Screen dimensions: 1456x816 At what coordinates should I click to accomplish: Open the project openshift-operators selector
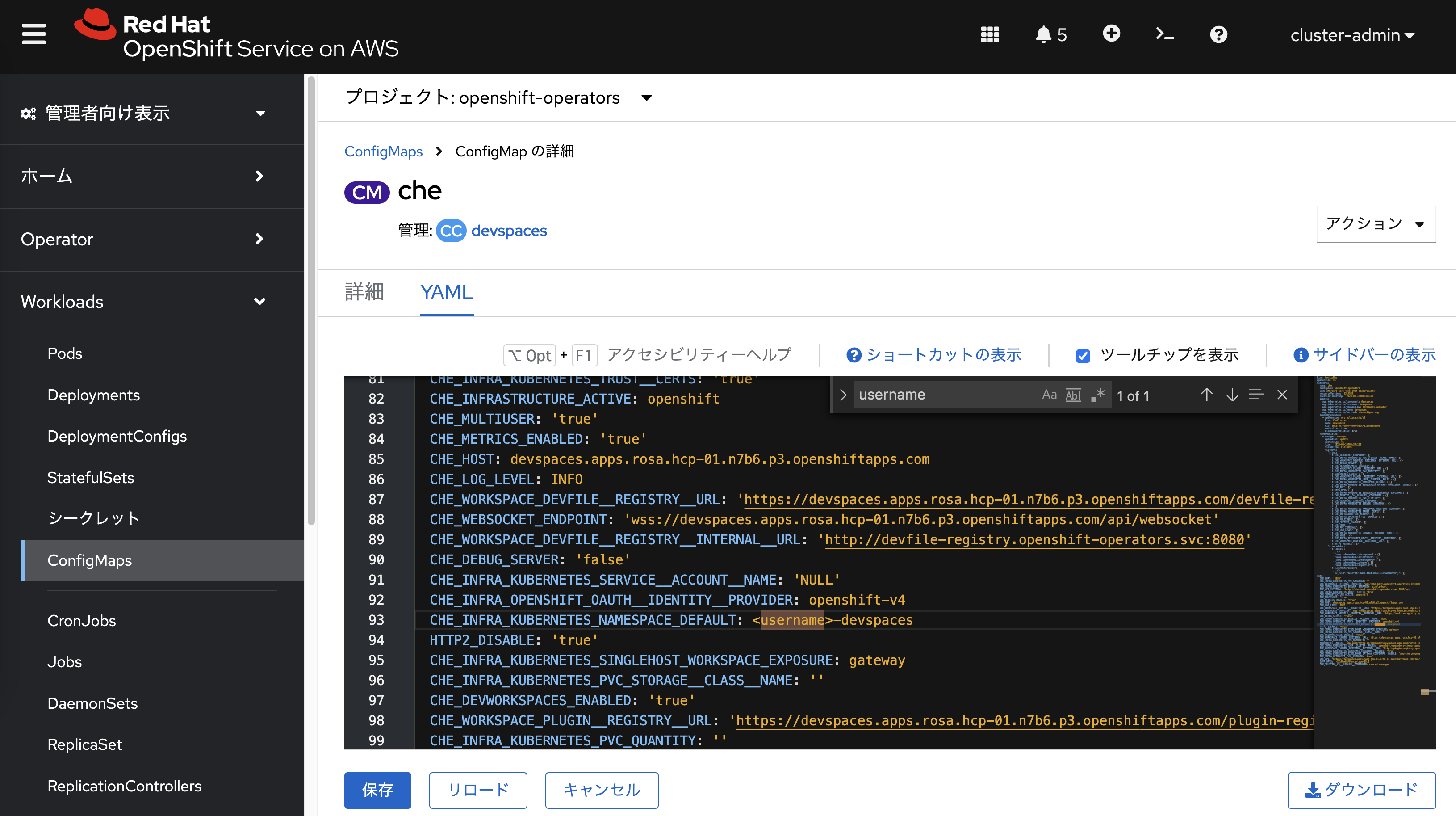(498, 97)
